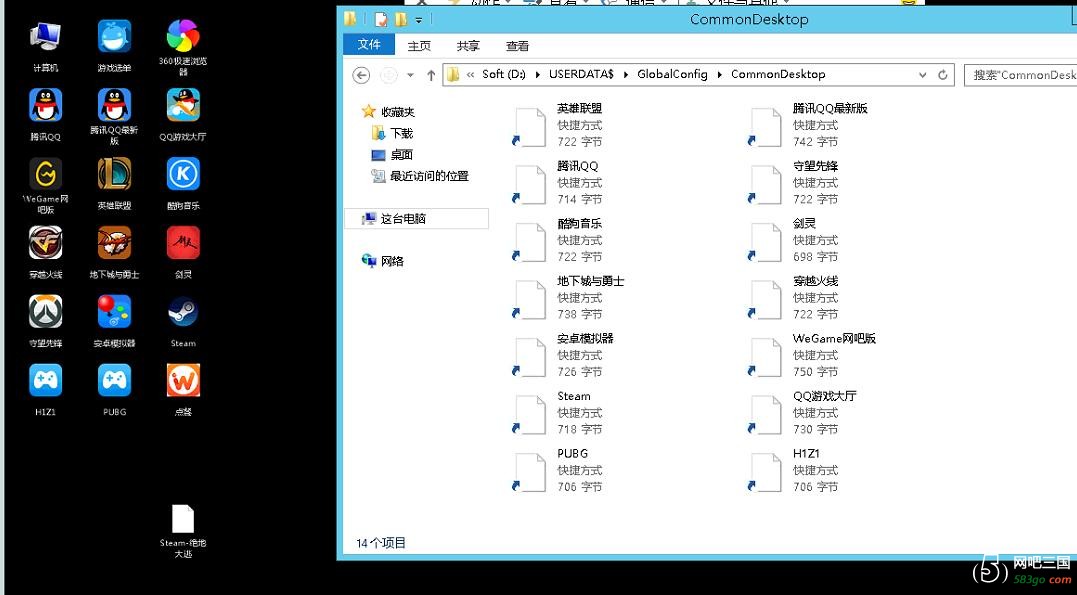
Task: Open the 文件 ribbon tab
Action: click(x=369, y=45)
